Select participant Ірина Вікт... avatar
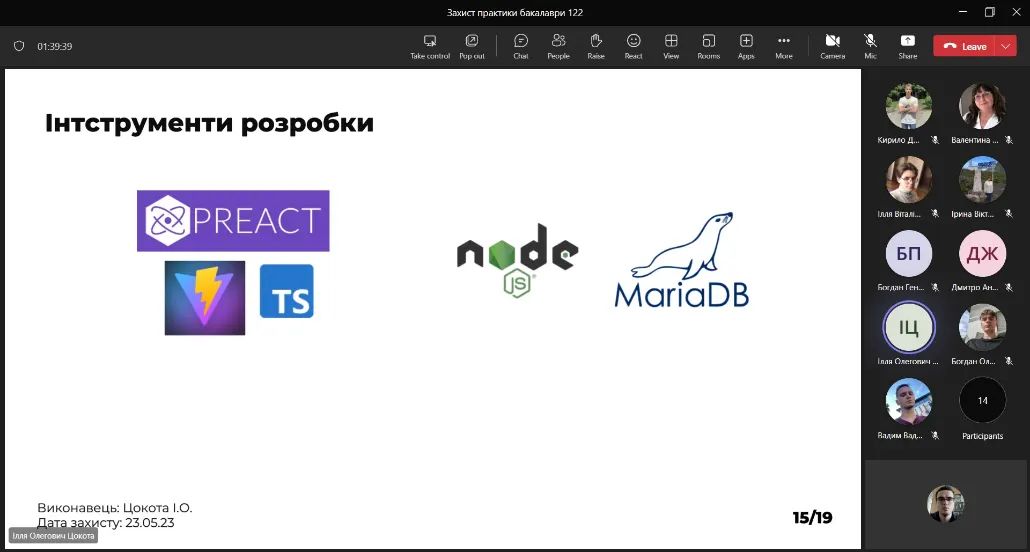The image size is (1030, 552). click(983, 179)
